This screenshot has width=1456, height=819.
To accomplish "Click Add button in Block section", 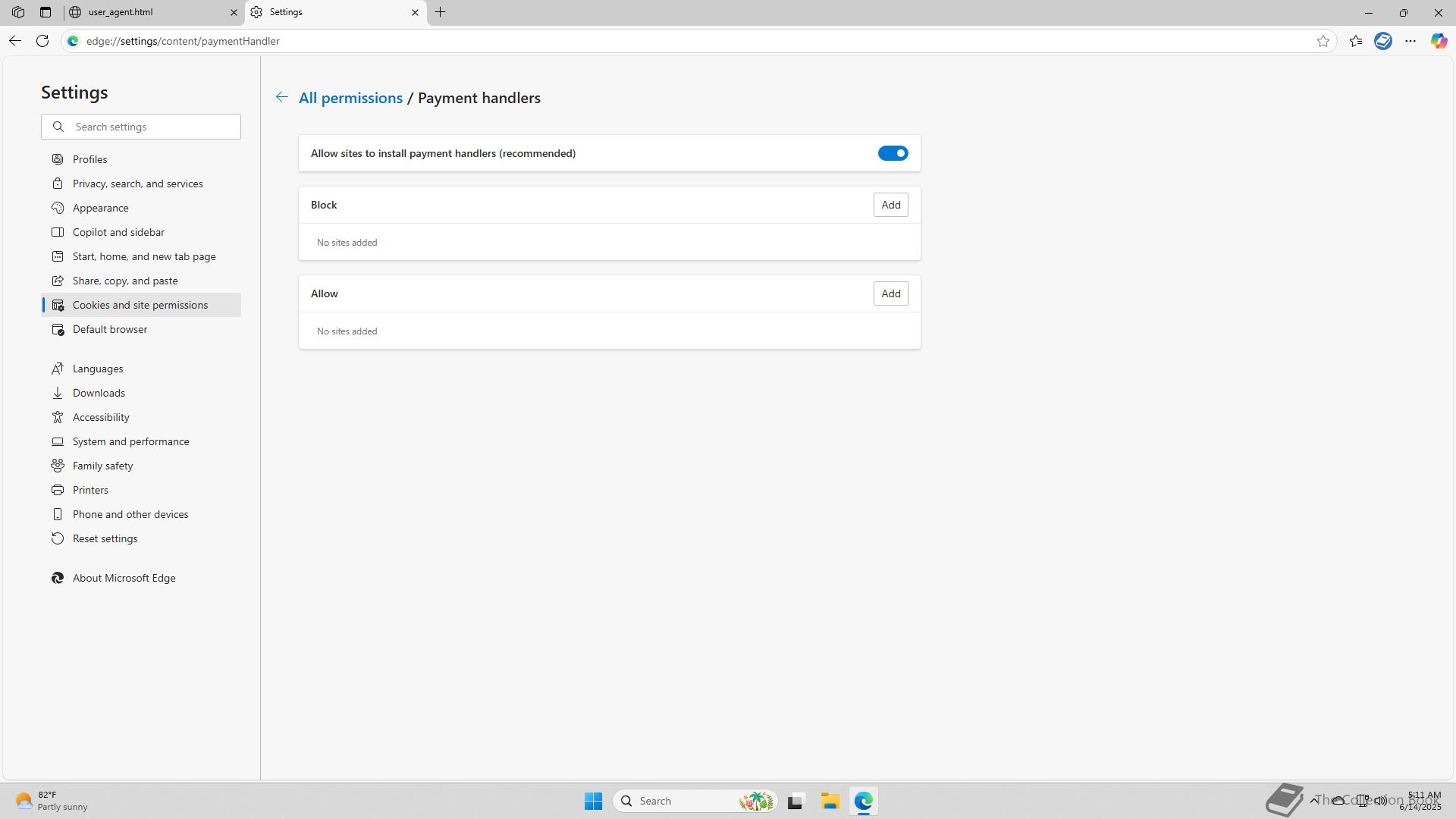I will click(x=890, y=205).
